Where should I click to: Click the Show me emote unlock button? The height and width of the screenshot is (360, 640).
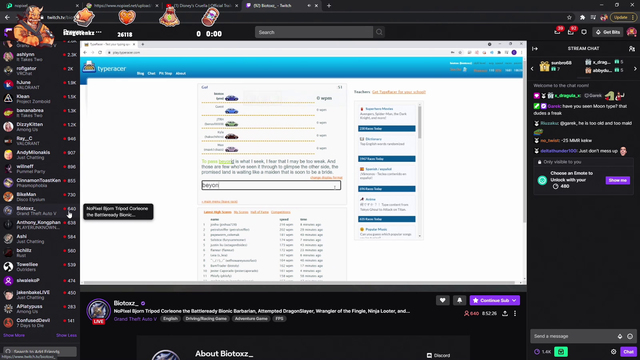617,180
